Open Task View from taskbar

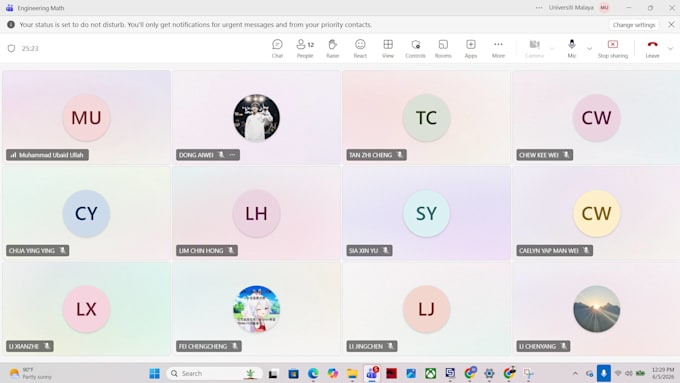pyautogui.click(x=273, y=373)
